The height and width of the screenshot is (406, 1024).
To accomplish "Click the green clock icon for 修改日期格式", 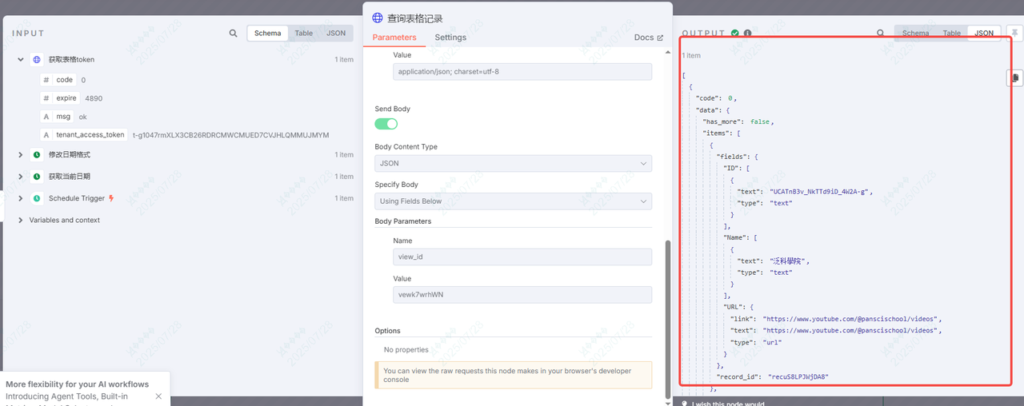I will (x=37, y=155).
